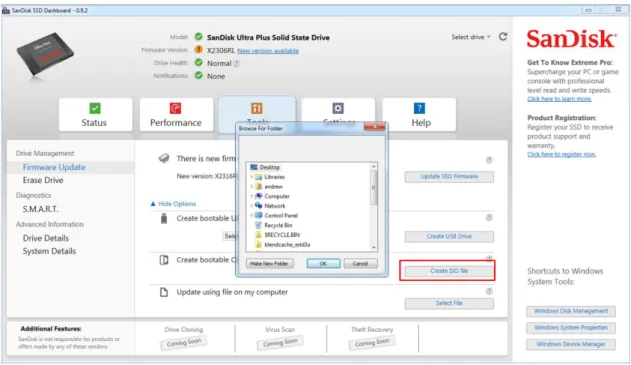The width and height of the screenshot is (631, 365).
Task: Open Drive Details in sidebar
Action: 46,238
